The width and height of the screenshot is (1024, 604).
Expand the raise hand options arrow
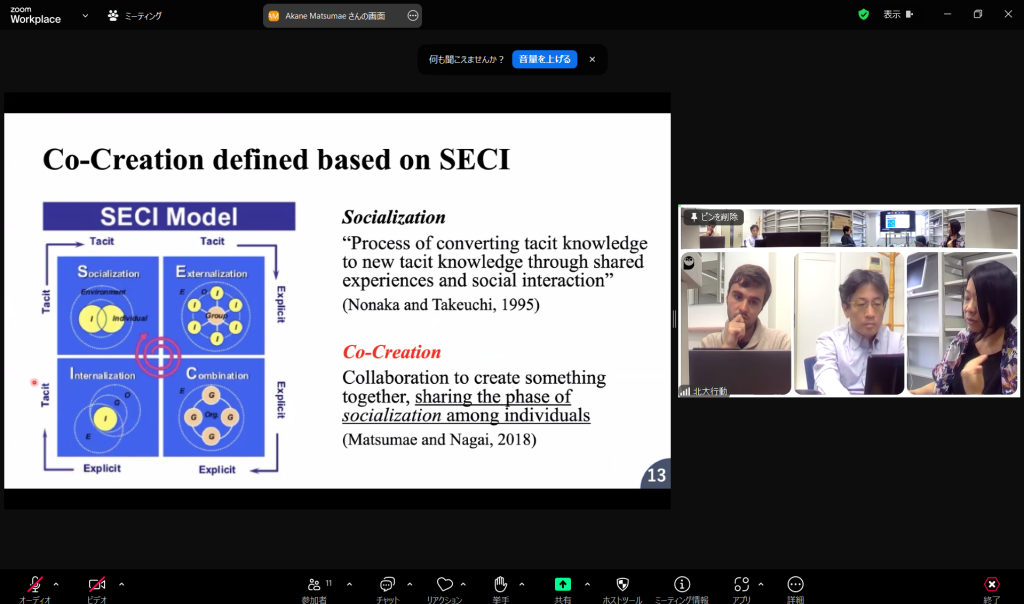pyautogui.click(x=522, y=584)
